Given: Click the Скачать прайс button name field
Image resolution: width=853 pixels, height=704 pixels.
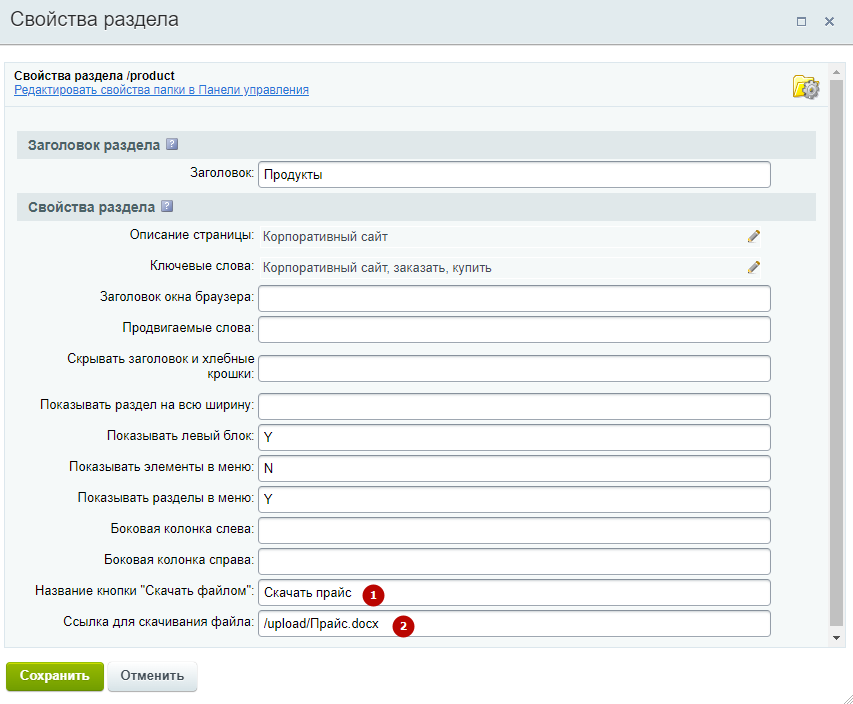Looking at the screenshot, I should pos(514,592).
